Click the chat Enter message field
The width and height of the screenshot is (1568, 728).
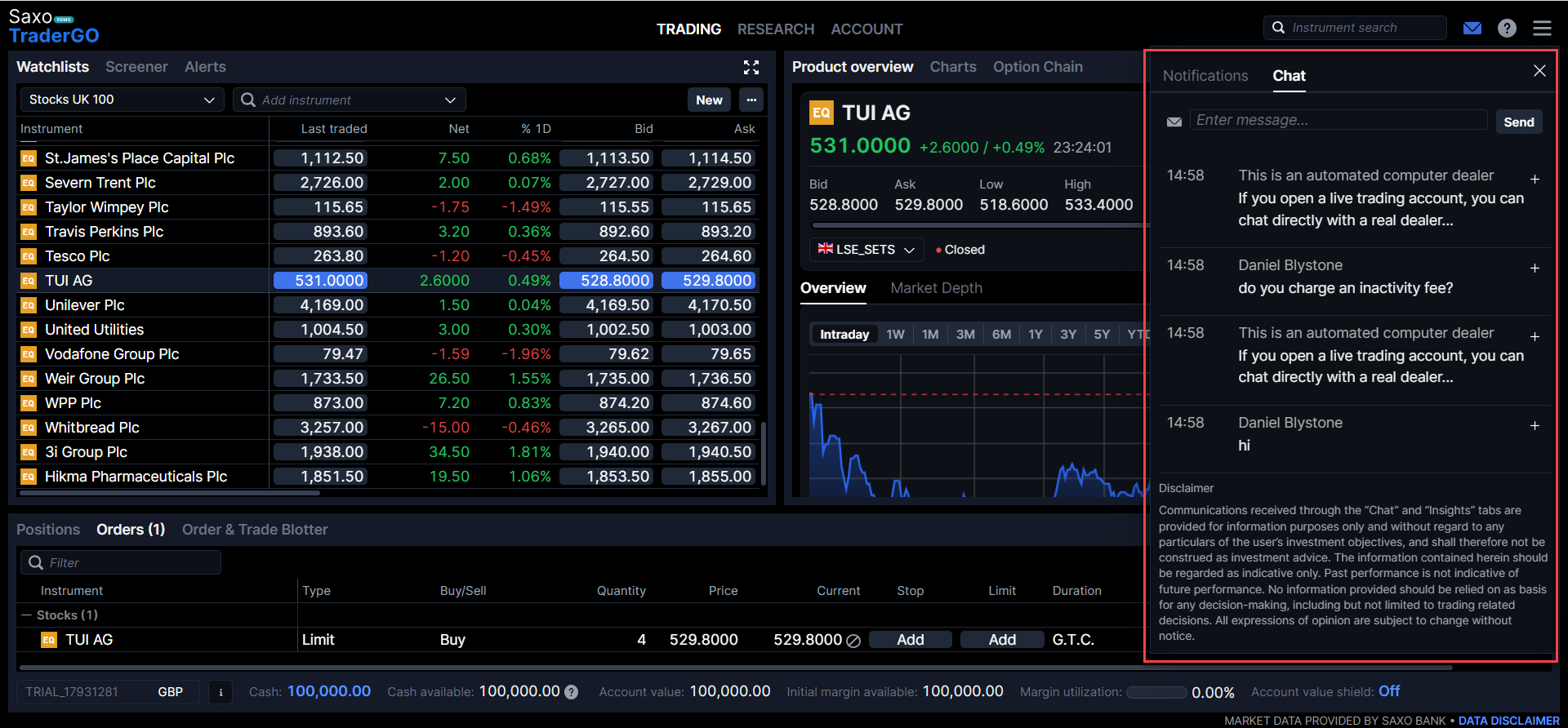click(1339, 120)
